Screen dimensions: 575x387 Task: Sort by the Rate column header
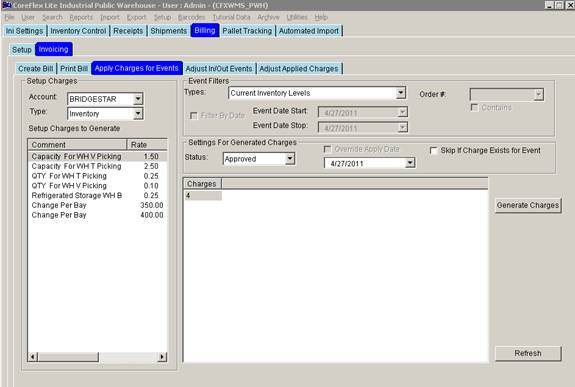click(x=147, y=145)
